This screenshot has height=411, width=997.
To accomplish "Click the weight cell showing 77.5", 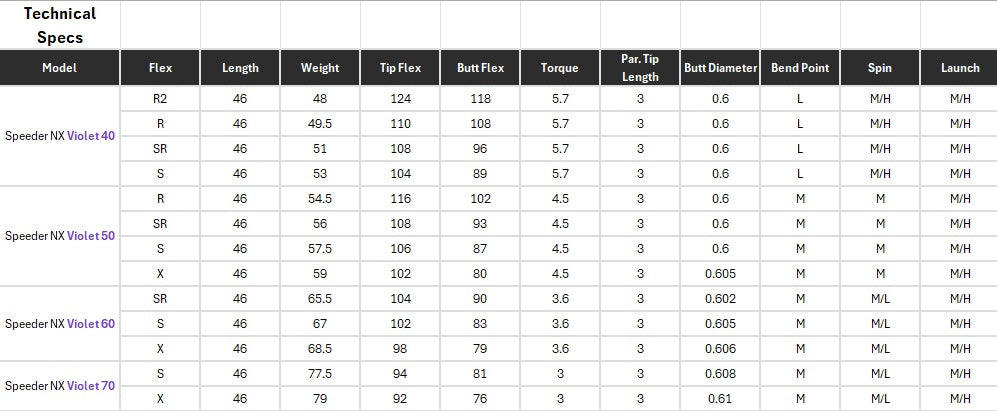I will click(320, 373).
